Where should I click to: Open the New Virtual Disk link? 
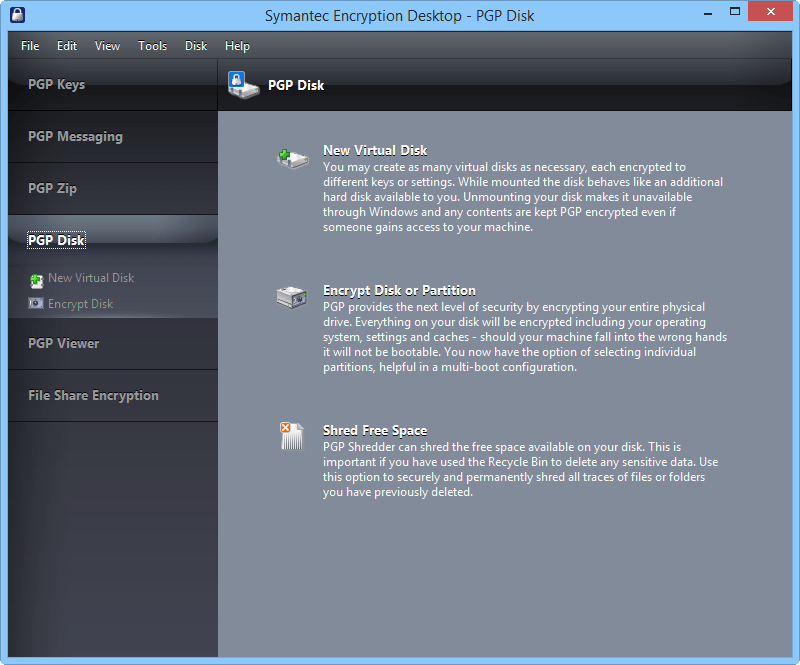(374, 149)
